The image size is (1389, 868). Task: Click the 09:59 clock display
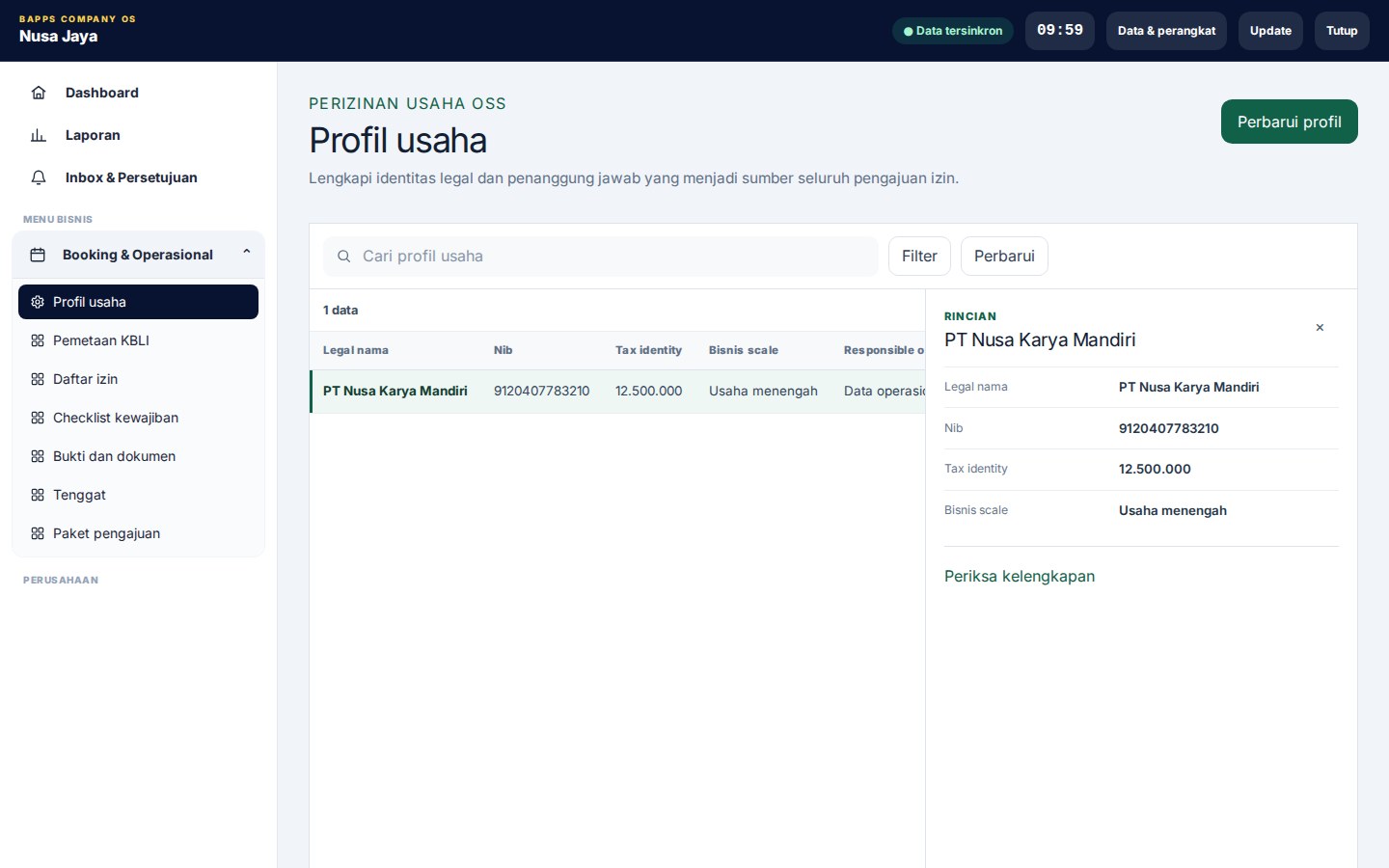coord(1060,31)
